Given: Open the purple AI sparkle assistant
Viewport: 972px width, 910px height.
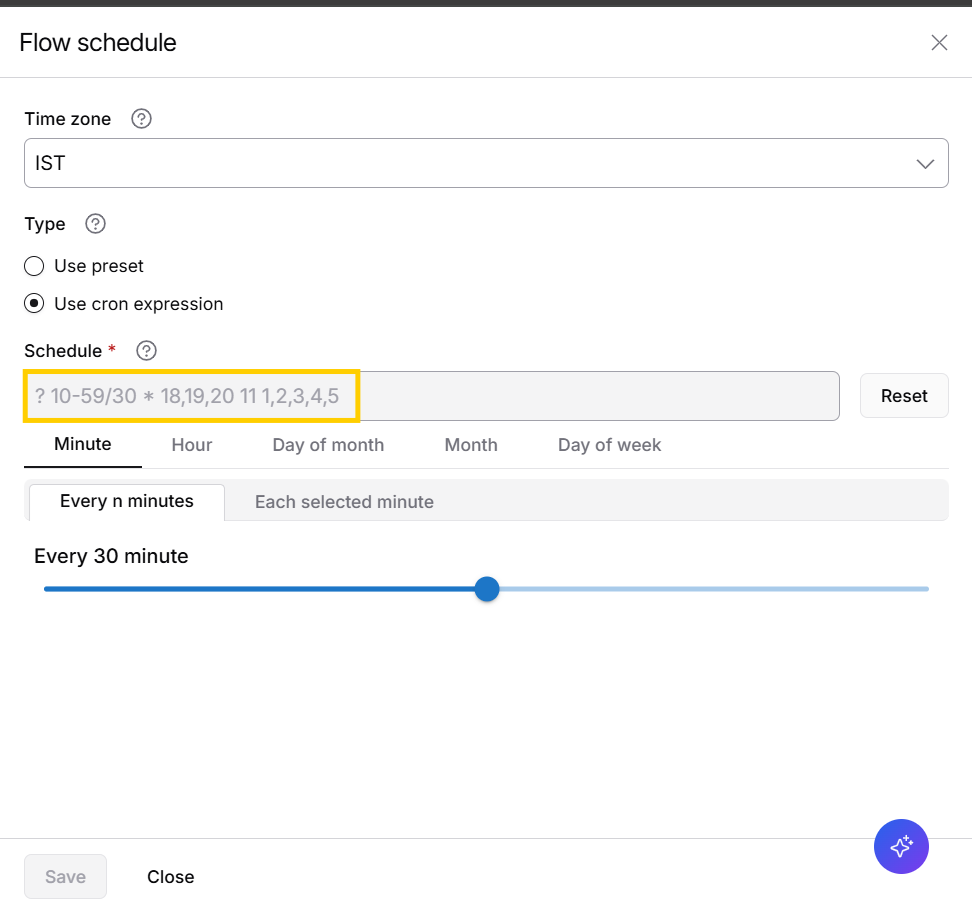Looking at the screenshot, I should point(901,847).
